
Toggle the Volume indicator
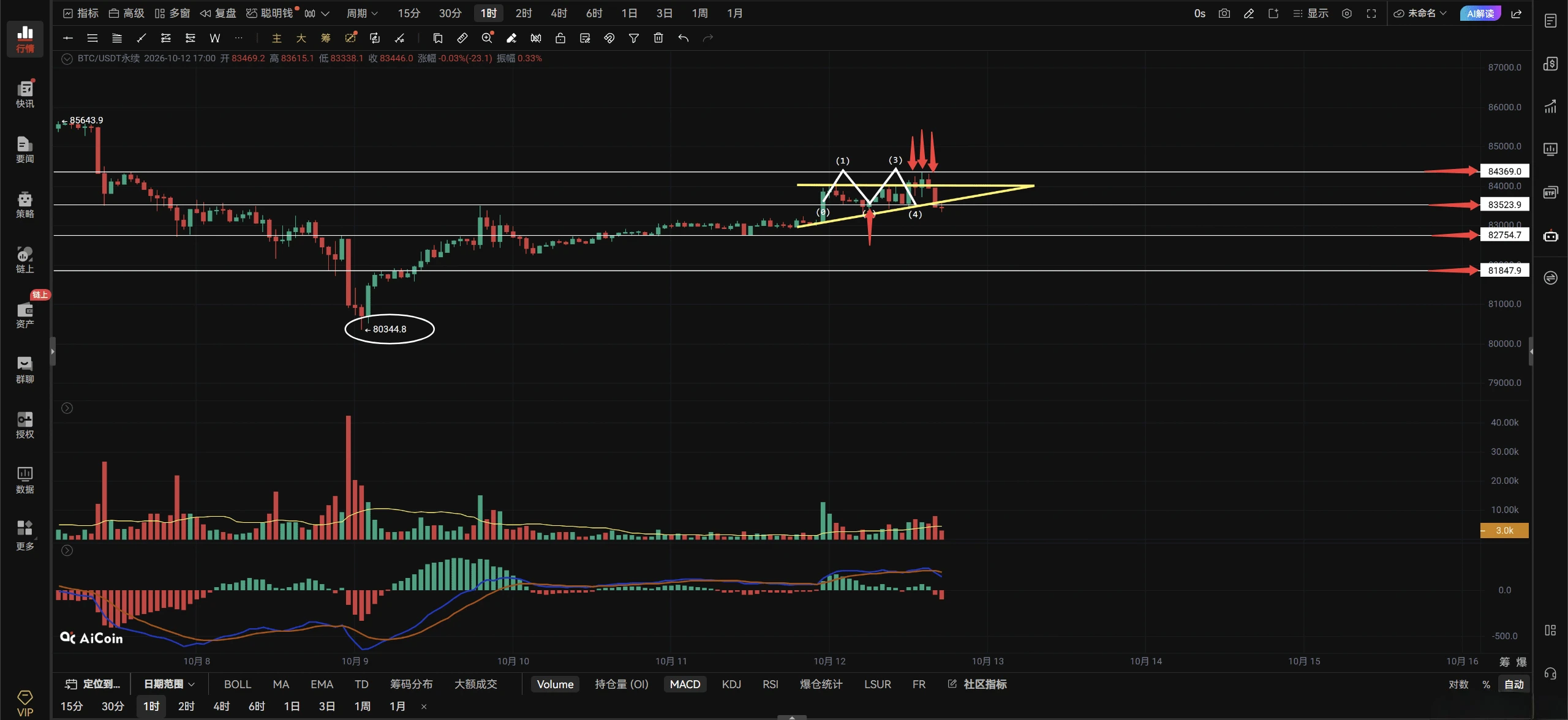click(x=555, y=684)
